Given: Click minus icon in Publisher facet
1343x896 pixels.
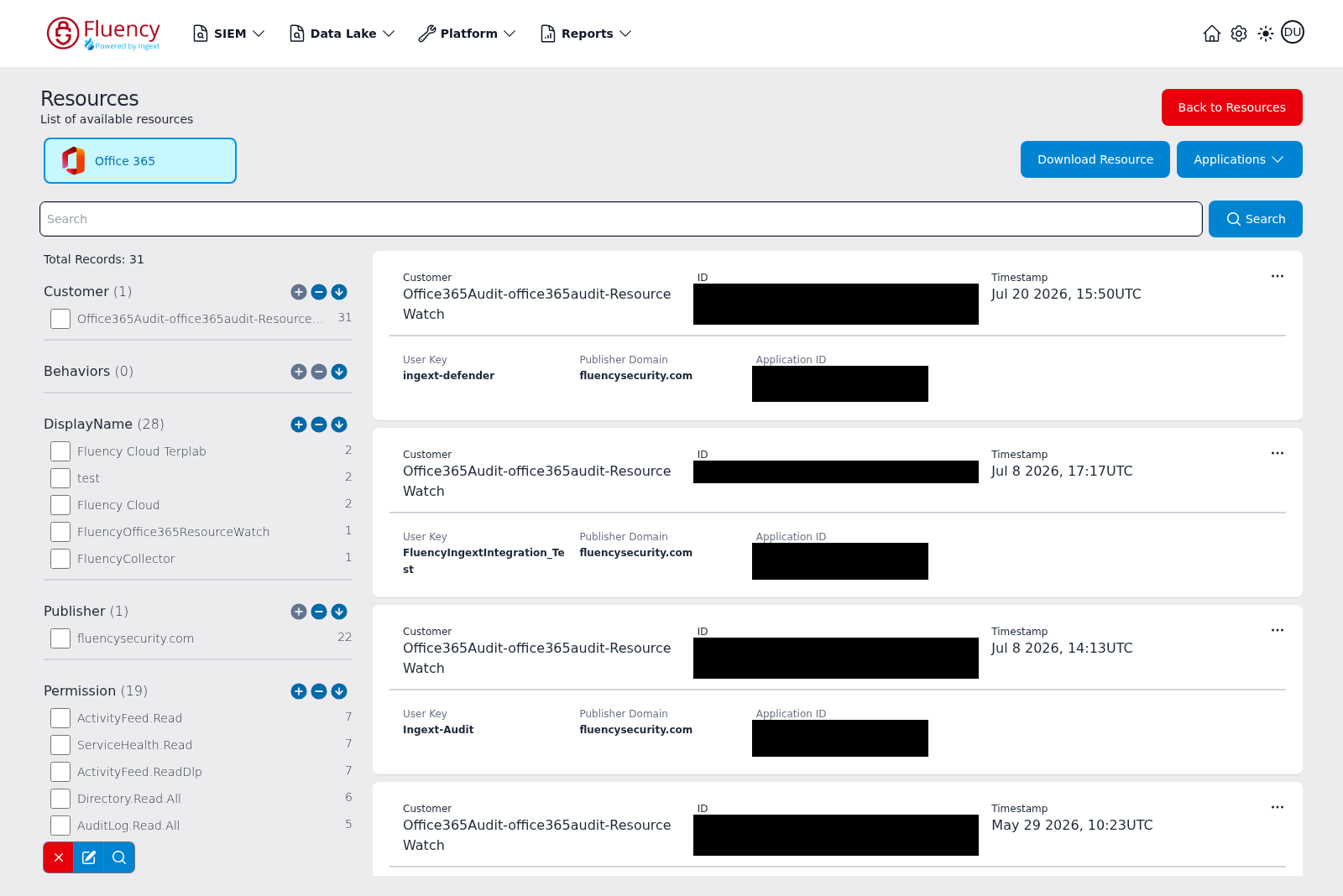Looking at the screenshot, I should (319, 612).
